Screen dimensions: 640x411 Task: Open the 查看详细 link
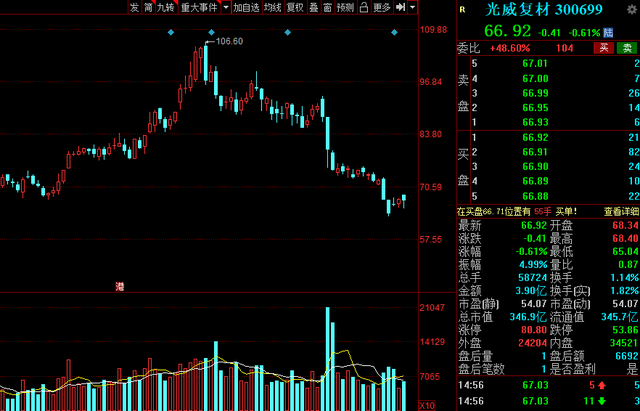(x=620, y=212)
